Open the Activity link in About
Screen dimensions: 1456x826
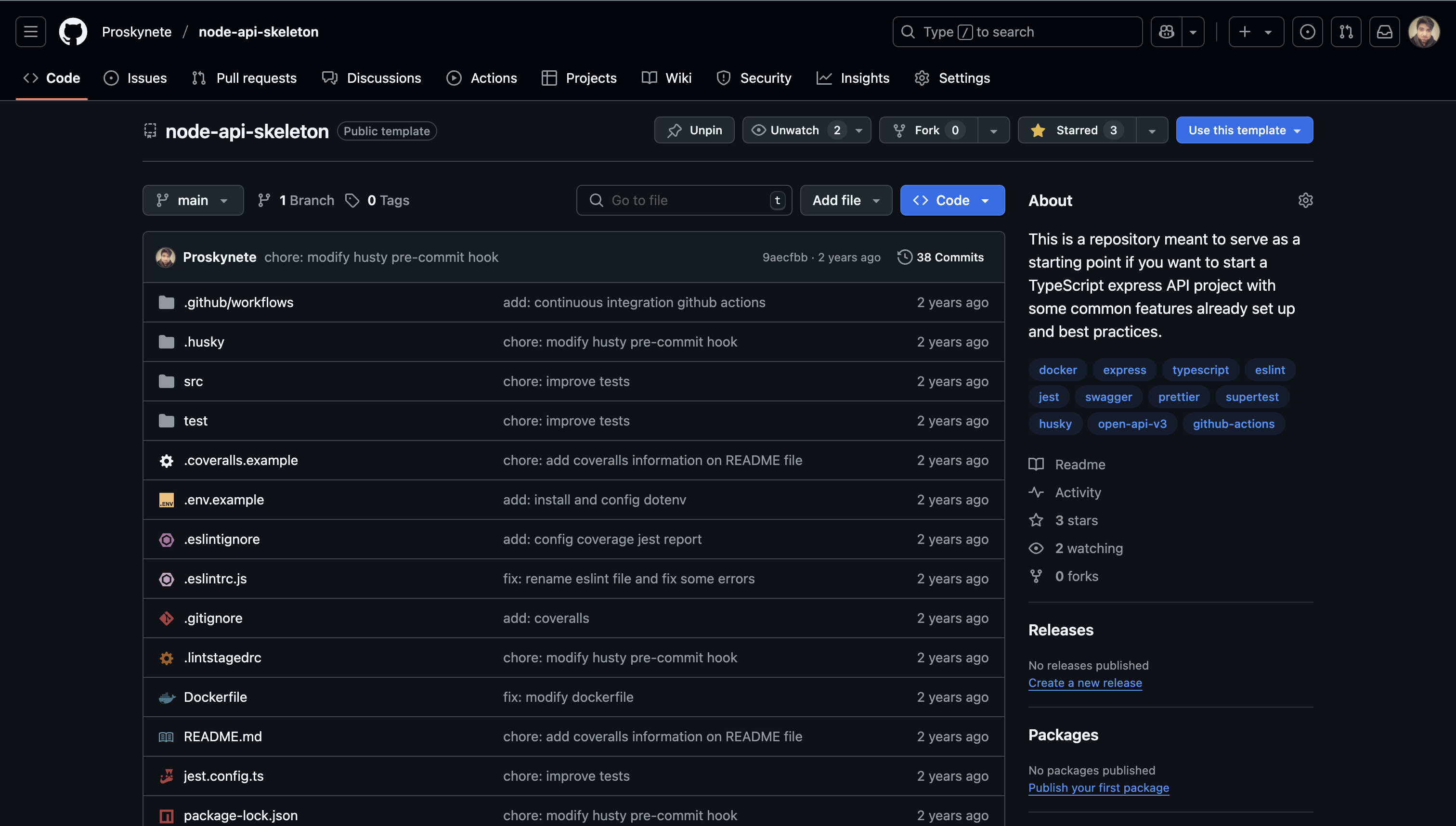tap(1065, 492)
